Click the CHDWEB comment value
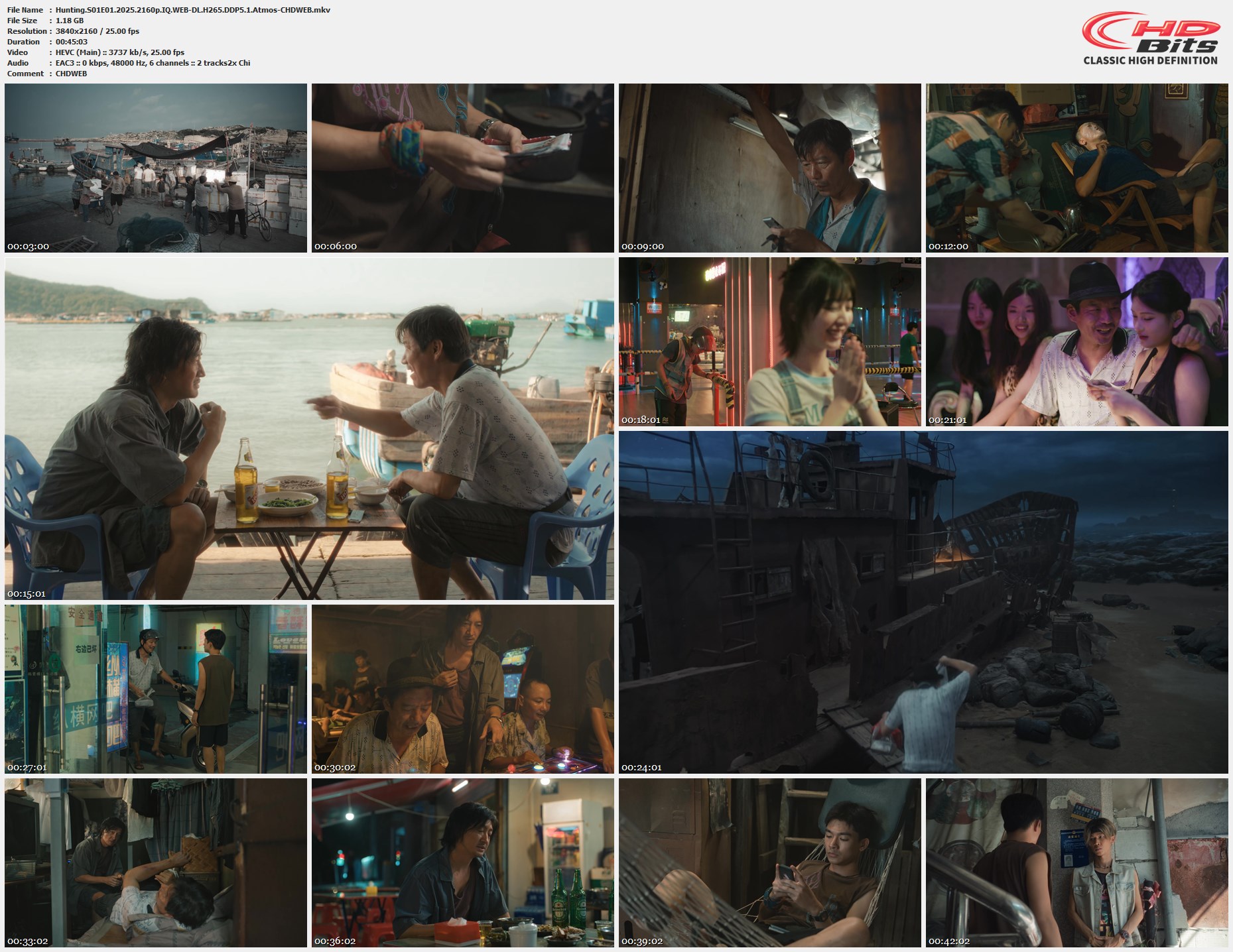Screen dimensions: 1233x952 pyautogui.click(x=72, y=74)
